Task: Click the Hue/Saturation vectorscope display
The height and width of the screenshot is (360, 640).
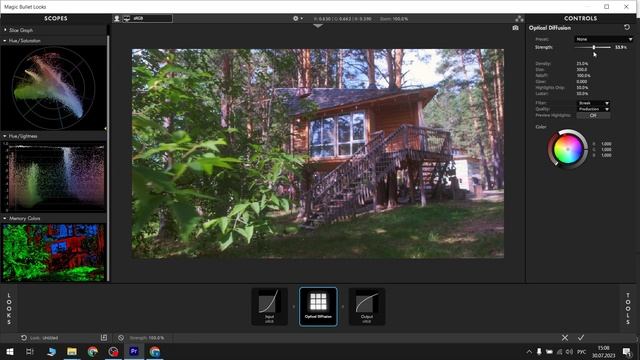Action: [x=53, y=88]
